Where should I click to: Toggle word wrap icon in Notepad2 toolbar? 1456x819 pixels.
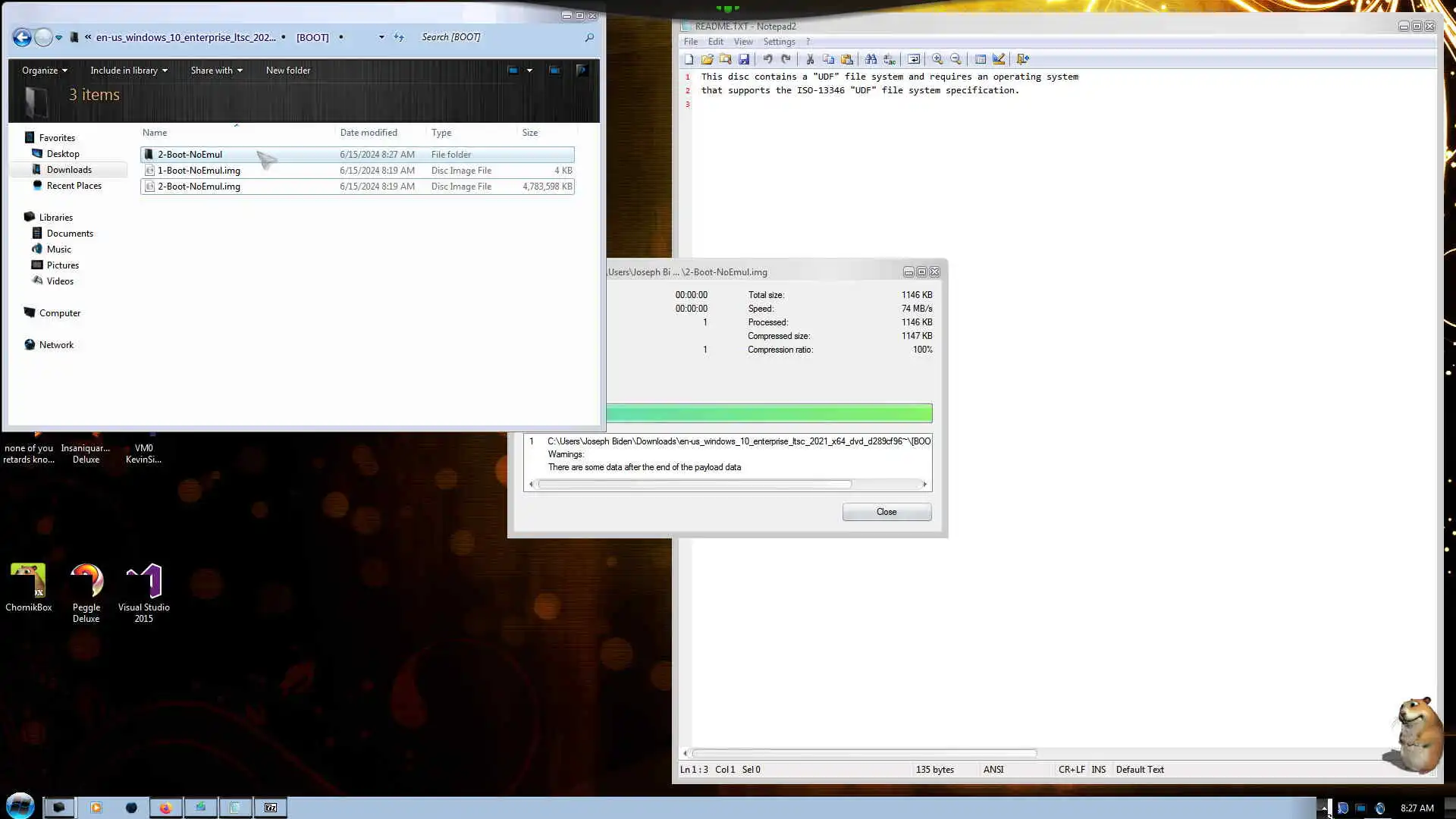(914, 59)
